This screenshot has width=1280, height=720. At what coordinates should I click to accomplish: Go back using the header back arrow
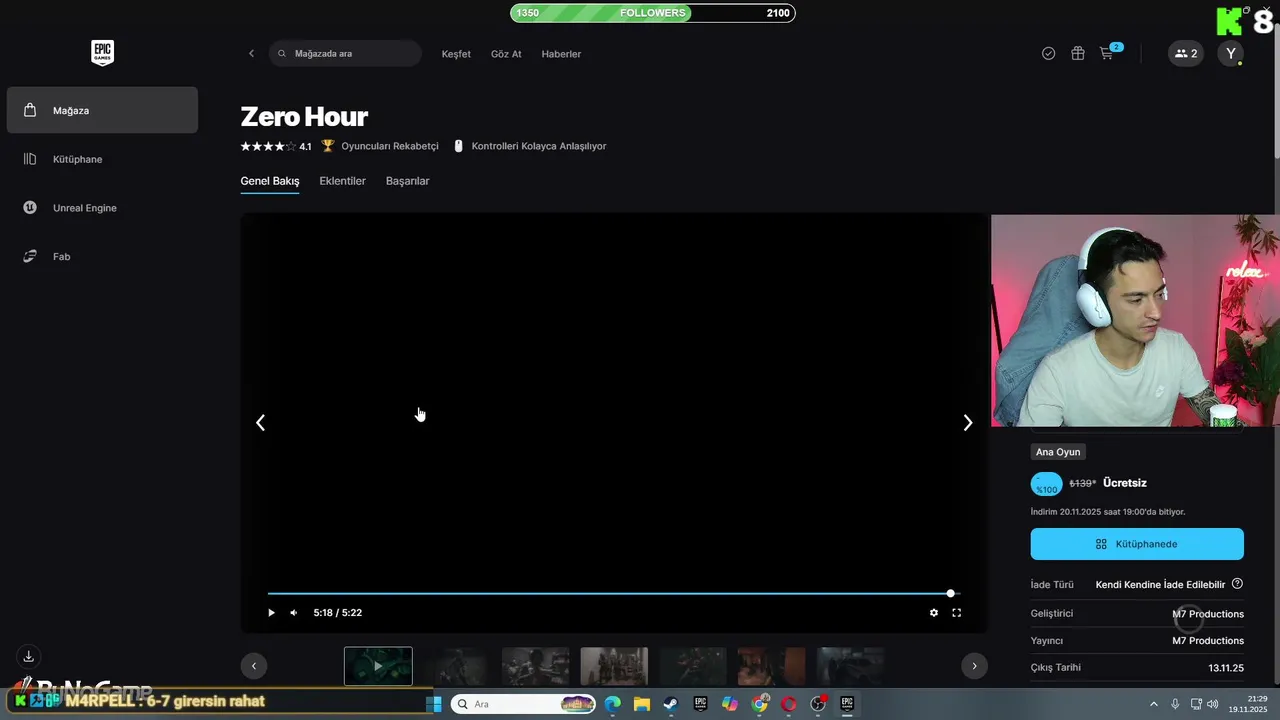tap(251, 54)
